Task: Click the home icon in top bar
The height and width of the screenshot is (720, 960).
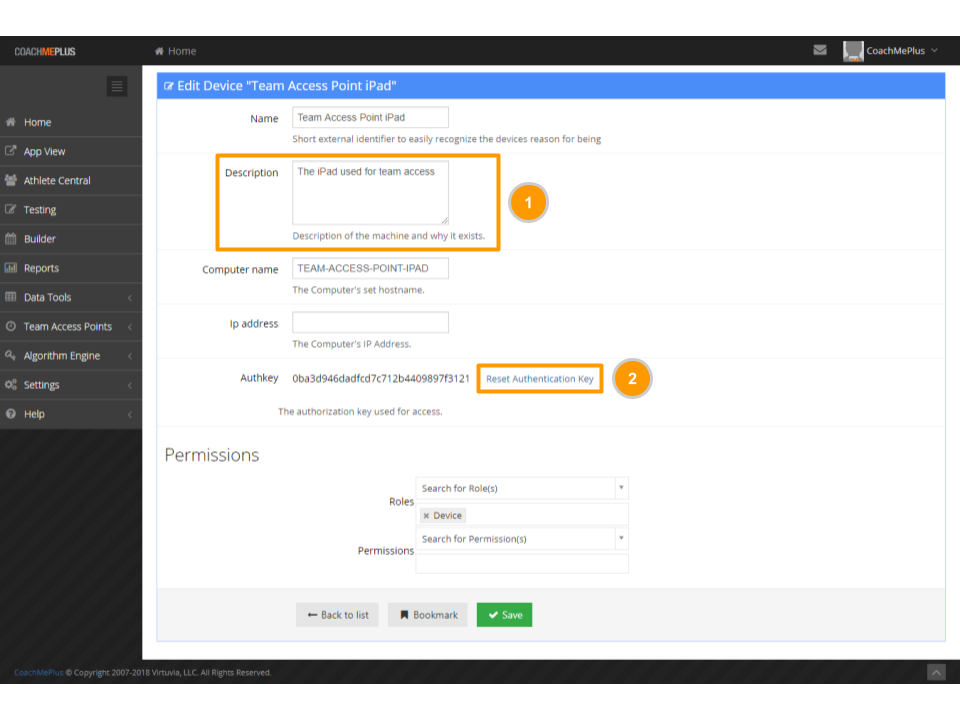Action: (x=159, y=51)
